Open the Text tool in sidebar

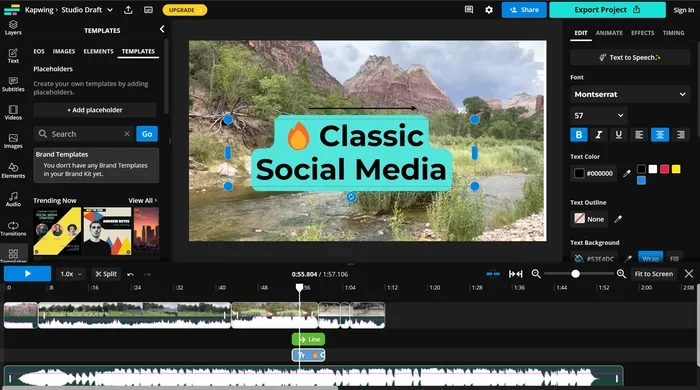point(13,56)
